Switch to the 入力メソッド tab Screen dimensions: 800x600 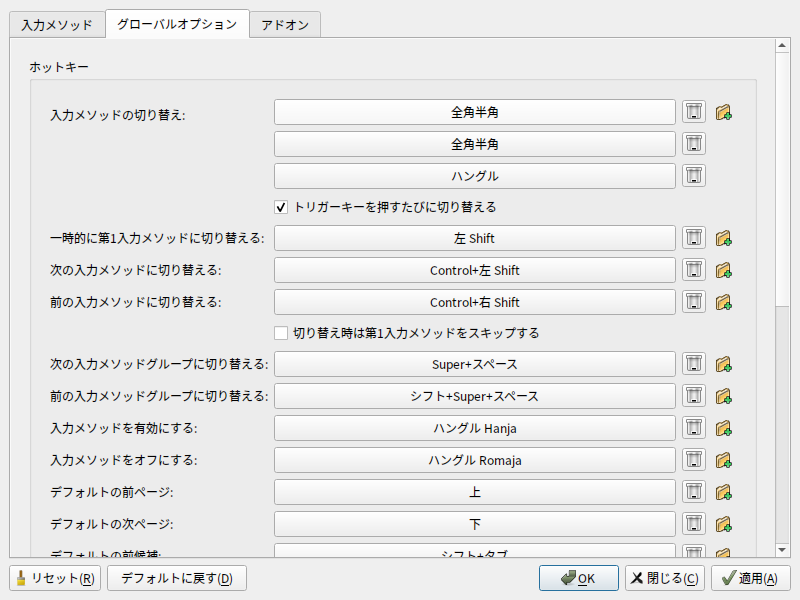tap(57, 24)
